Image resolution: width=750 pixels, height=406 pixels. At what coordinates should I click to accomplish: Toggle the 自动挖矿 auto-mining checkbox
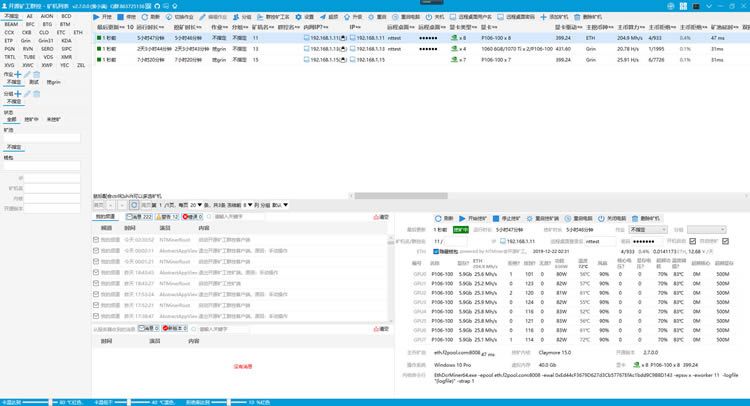[725, 241]
